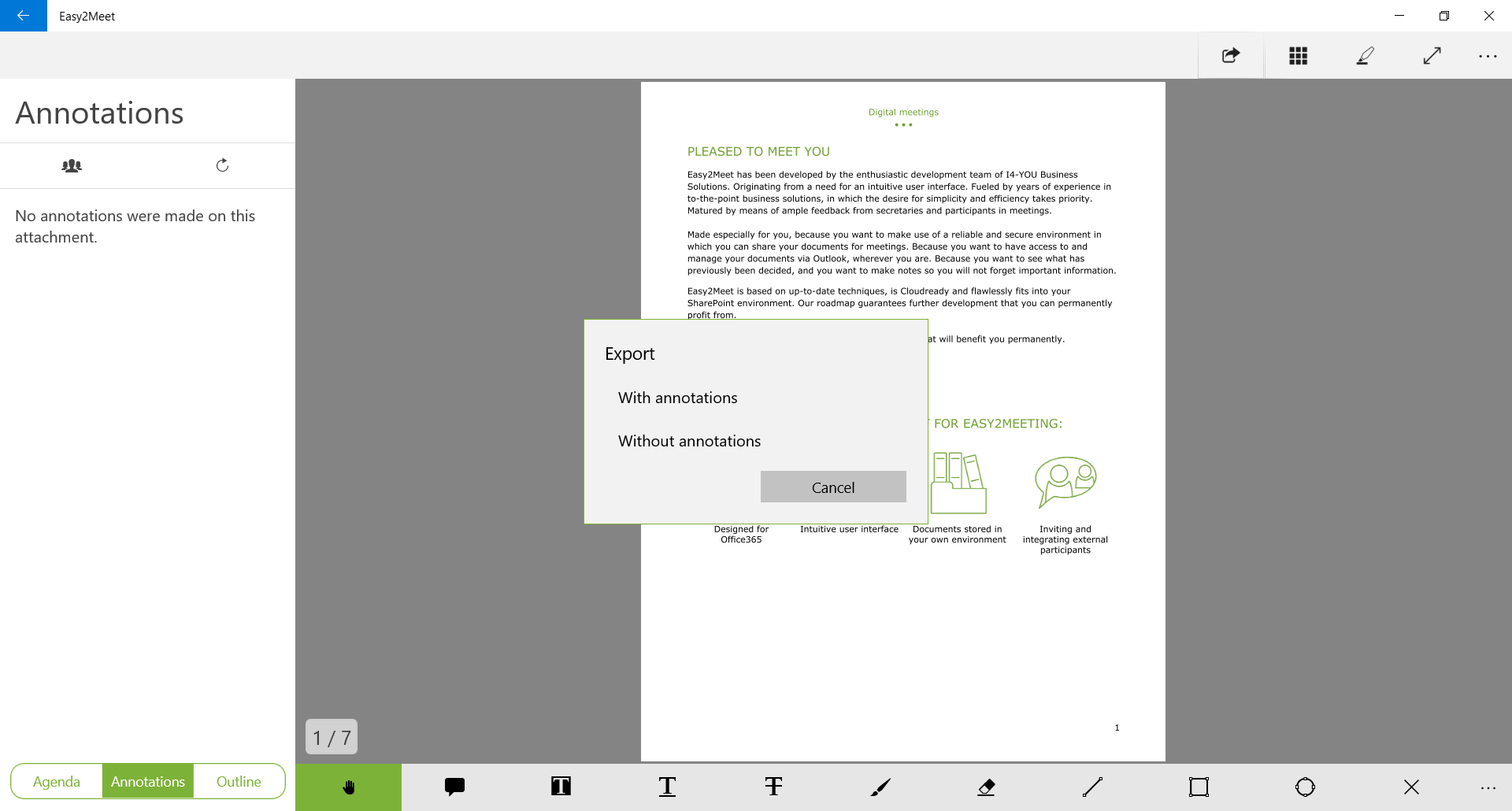1512x811 pixels.
Task: Click the share/export icon in top toolbar
Action: (1231, 55)
